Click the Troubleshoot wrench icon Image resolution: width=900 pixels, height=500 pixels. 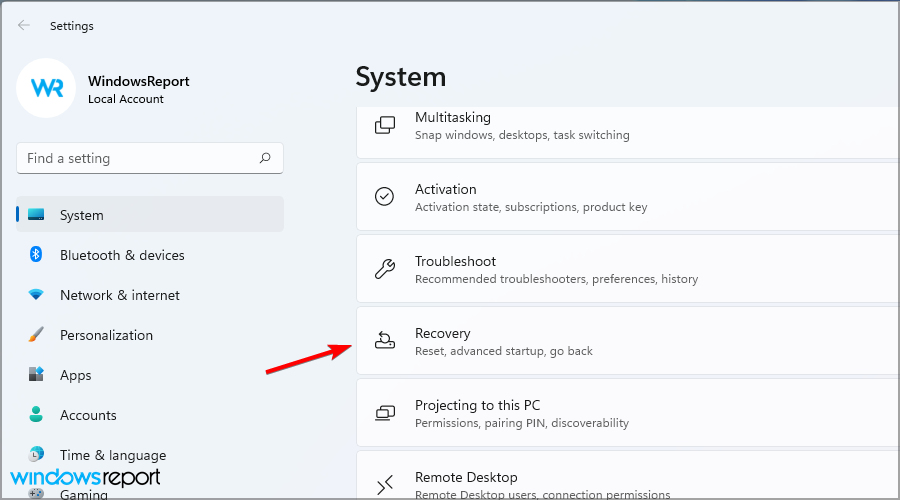click(385, 269)
